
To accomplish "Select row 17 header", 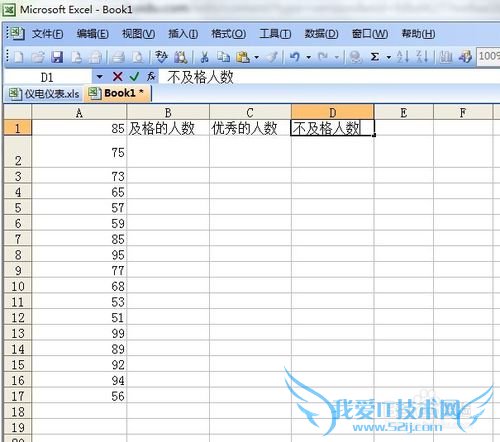I will pos(18,396).
